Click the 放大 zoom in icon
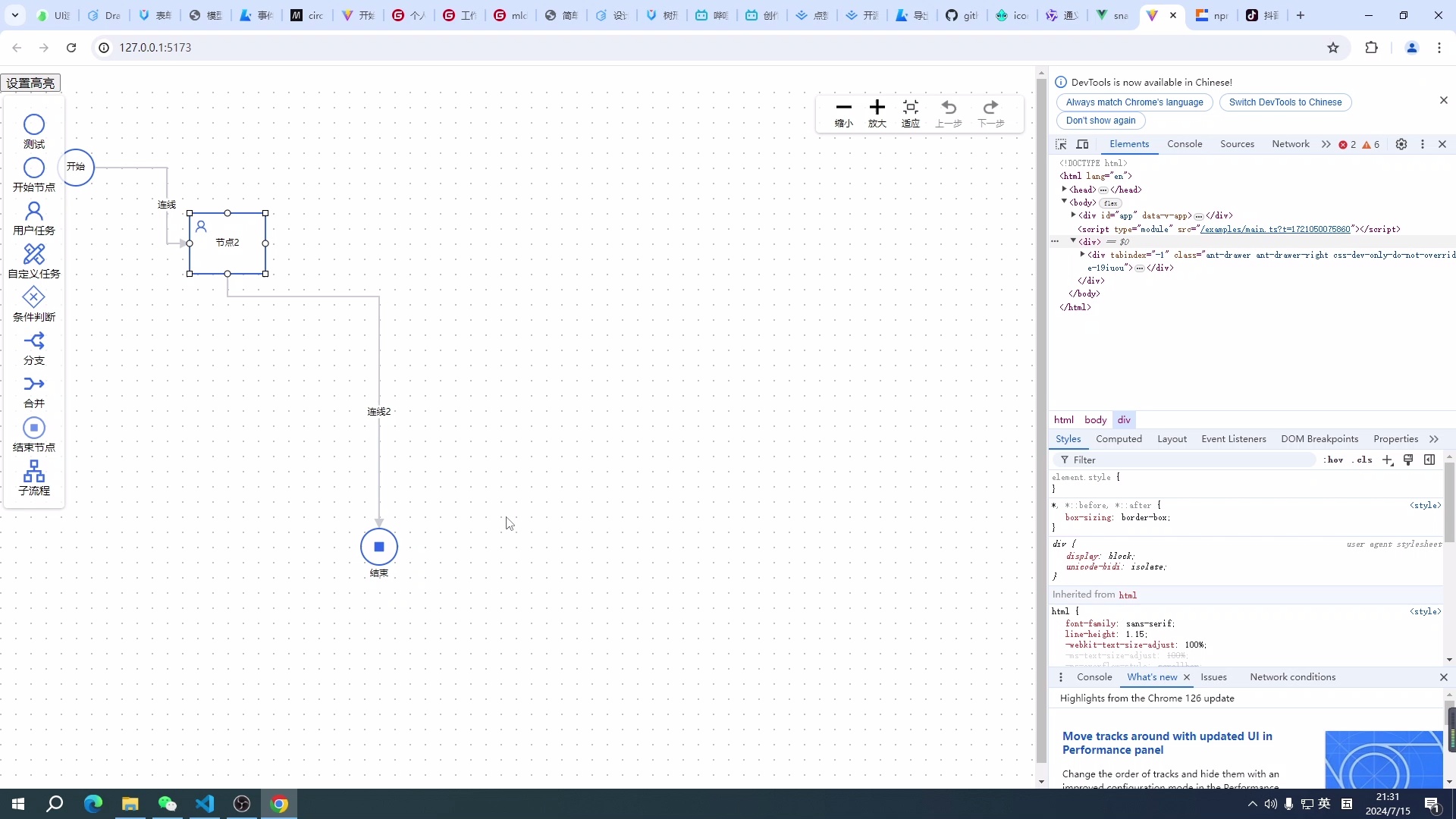Screen dimensions: 1456x819 (x=877, y=107)
